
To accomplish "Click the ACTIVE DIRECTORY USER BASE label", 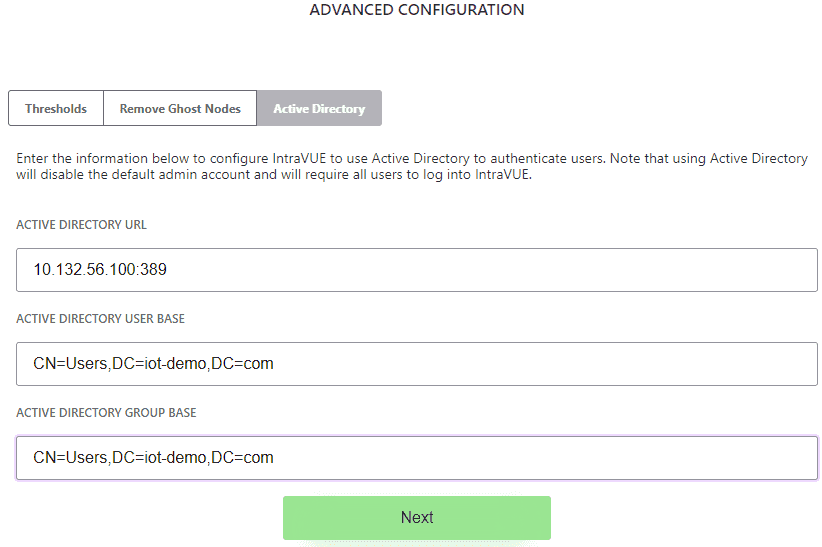I will 101,318.
